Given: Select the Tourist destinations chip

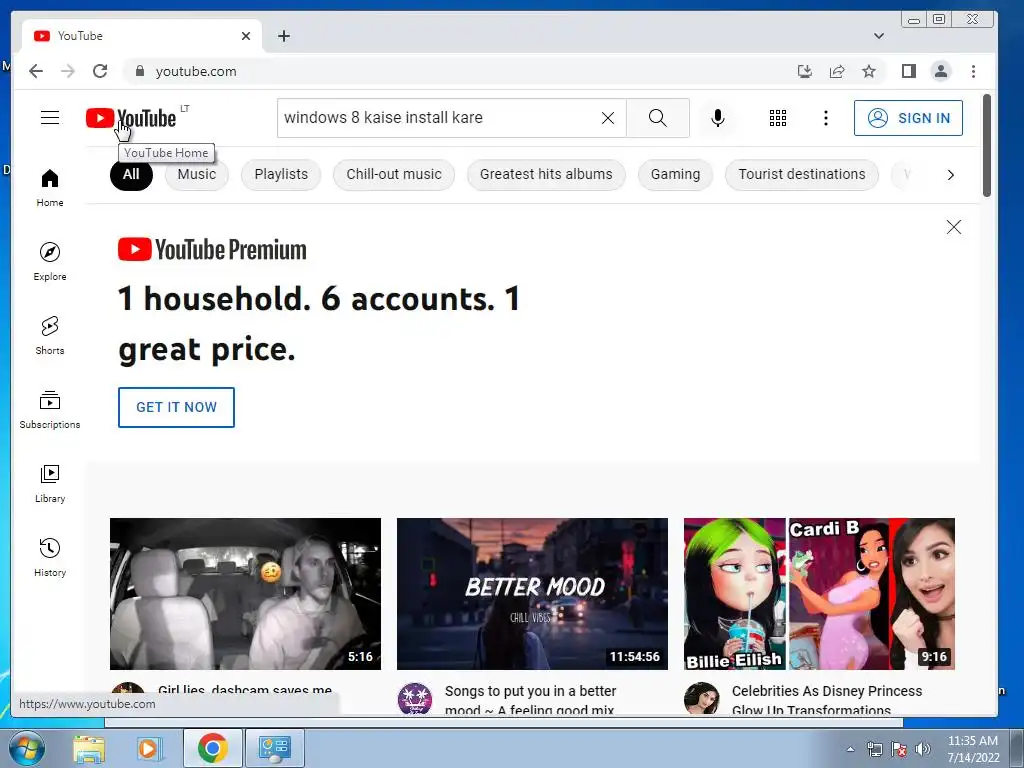Looking at the screenshot, I should (801, 174).
